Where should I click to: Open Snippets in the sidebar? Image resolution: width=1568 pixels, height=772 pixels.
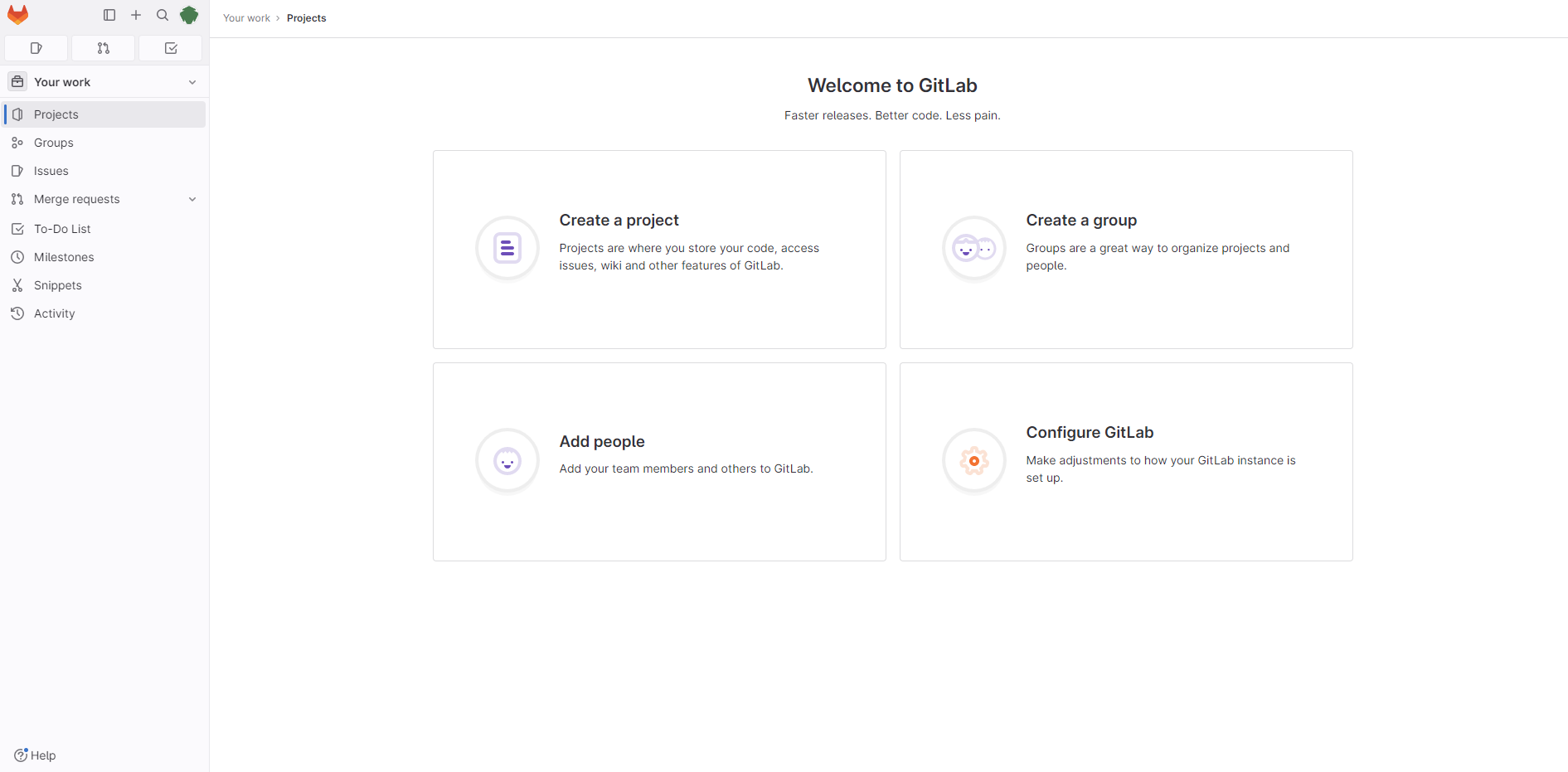[x=58, y=285]
